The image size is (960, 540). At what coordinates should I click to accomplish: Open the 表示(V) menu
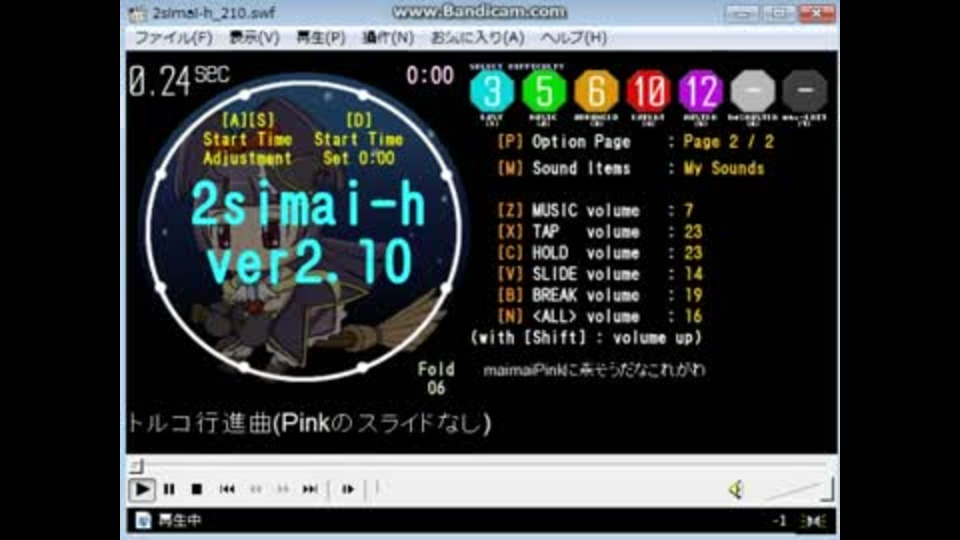pyautogui.click(x=254, y=38)
